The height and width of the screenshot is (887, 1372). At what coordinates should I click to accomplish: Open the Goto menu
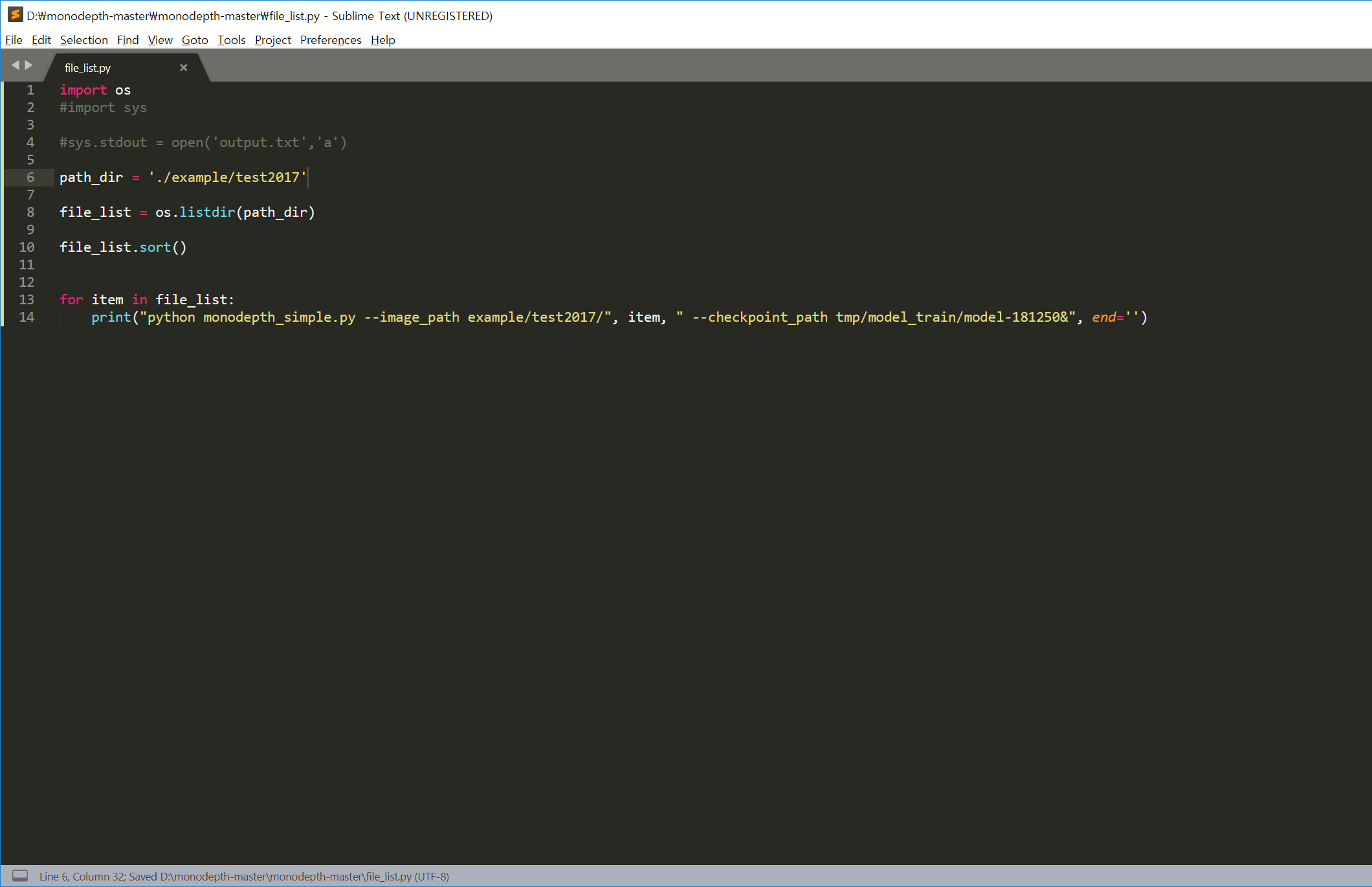click(x=194, y=40)
